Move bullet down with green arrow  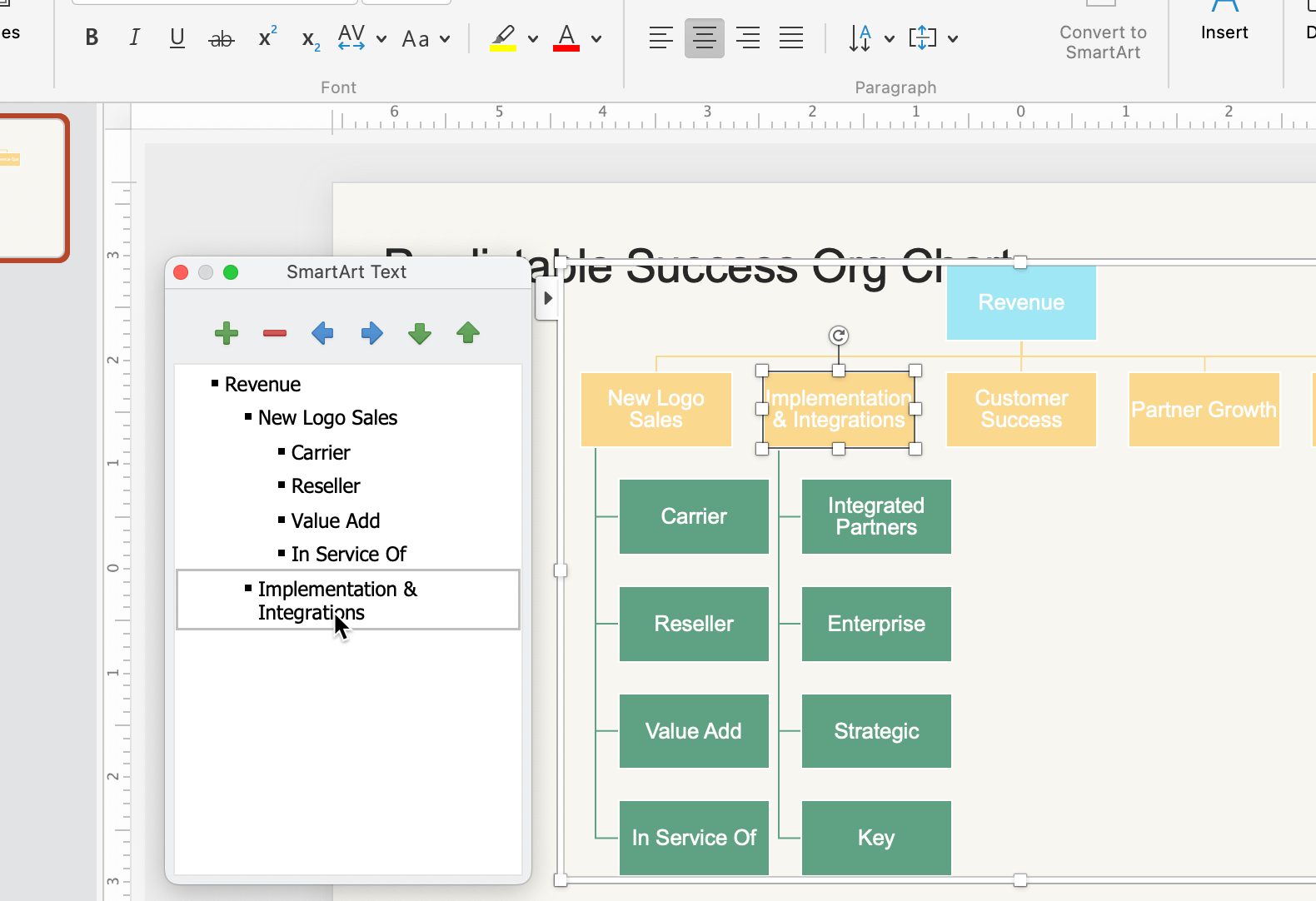point(420,334)
